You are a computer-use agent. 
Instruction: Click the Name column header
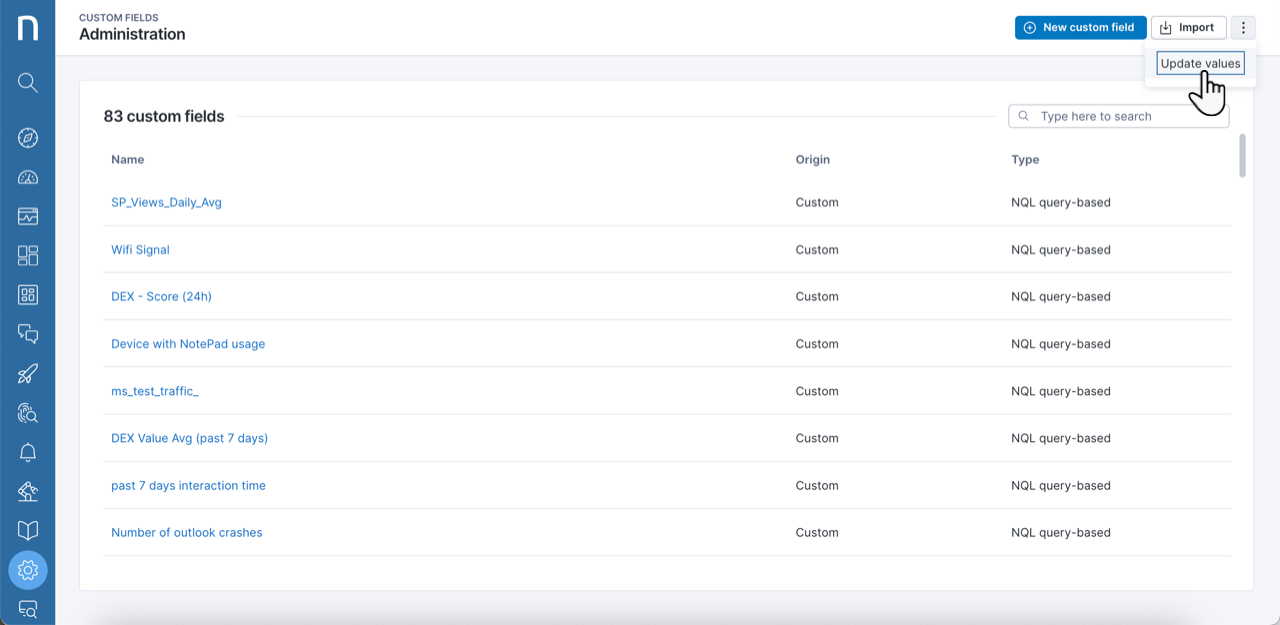[128, 160]
